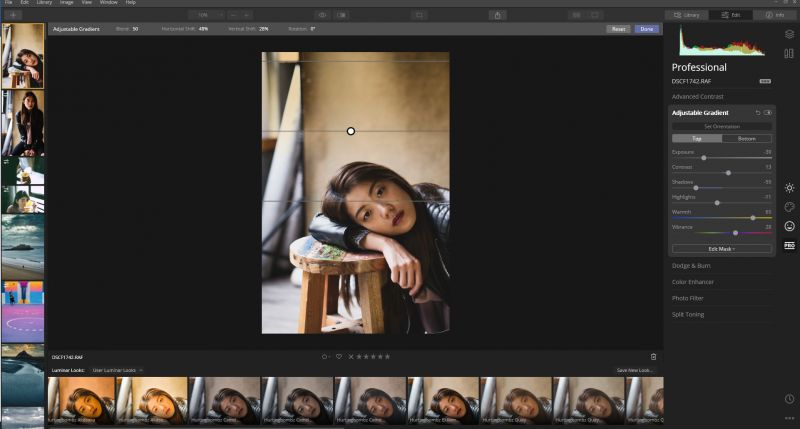Open the View menu
Image resolution: width=800 pixels, height=429 pixels.
tap(87, 3)
